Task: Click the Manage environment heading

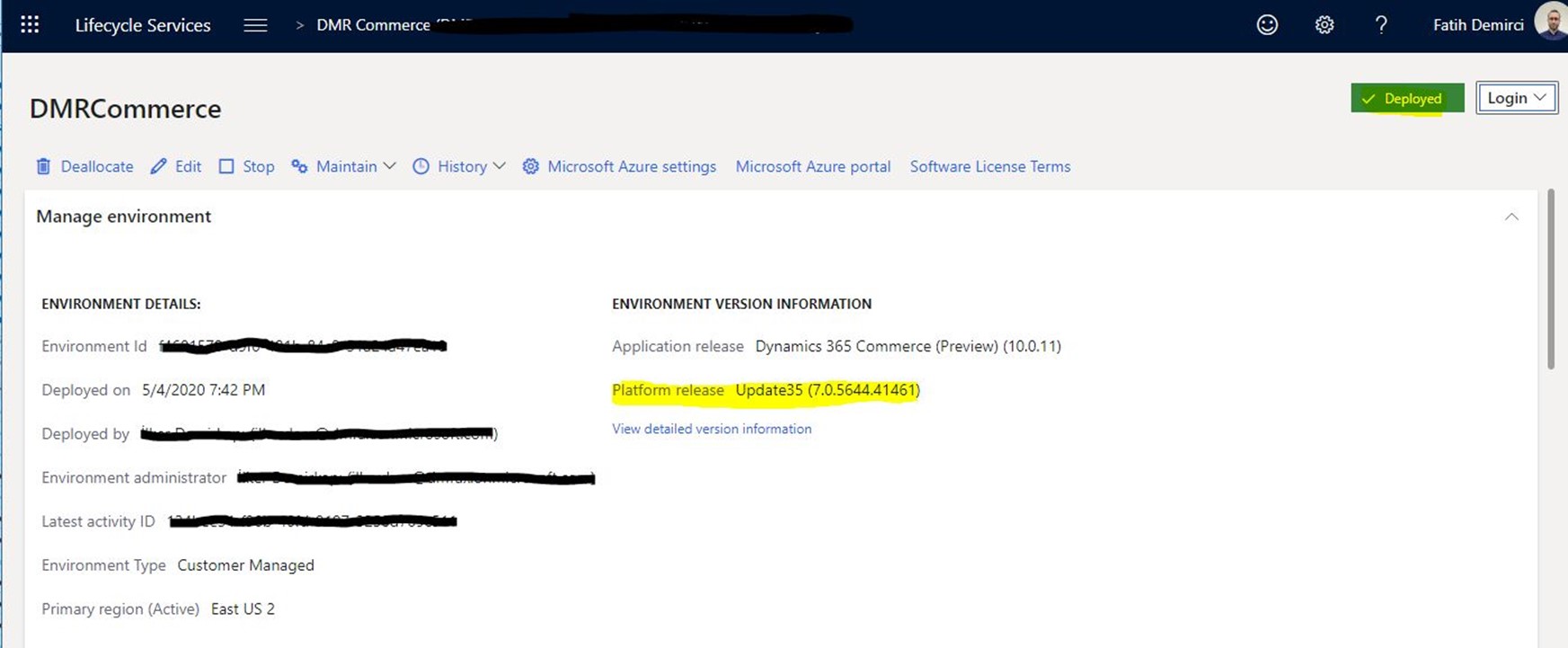Action: 123,217
